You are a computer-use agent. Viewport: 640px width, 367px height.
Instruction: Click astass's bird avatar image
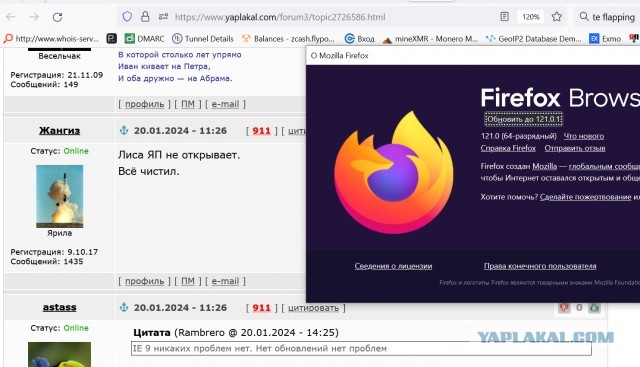point(60,354)
